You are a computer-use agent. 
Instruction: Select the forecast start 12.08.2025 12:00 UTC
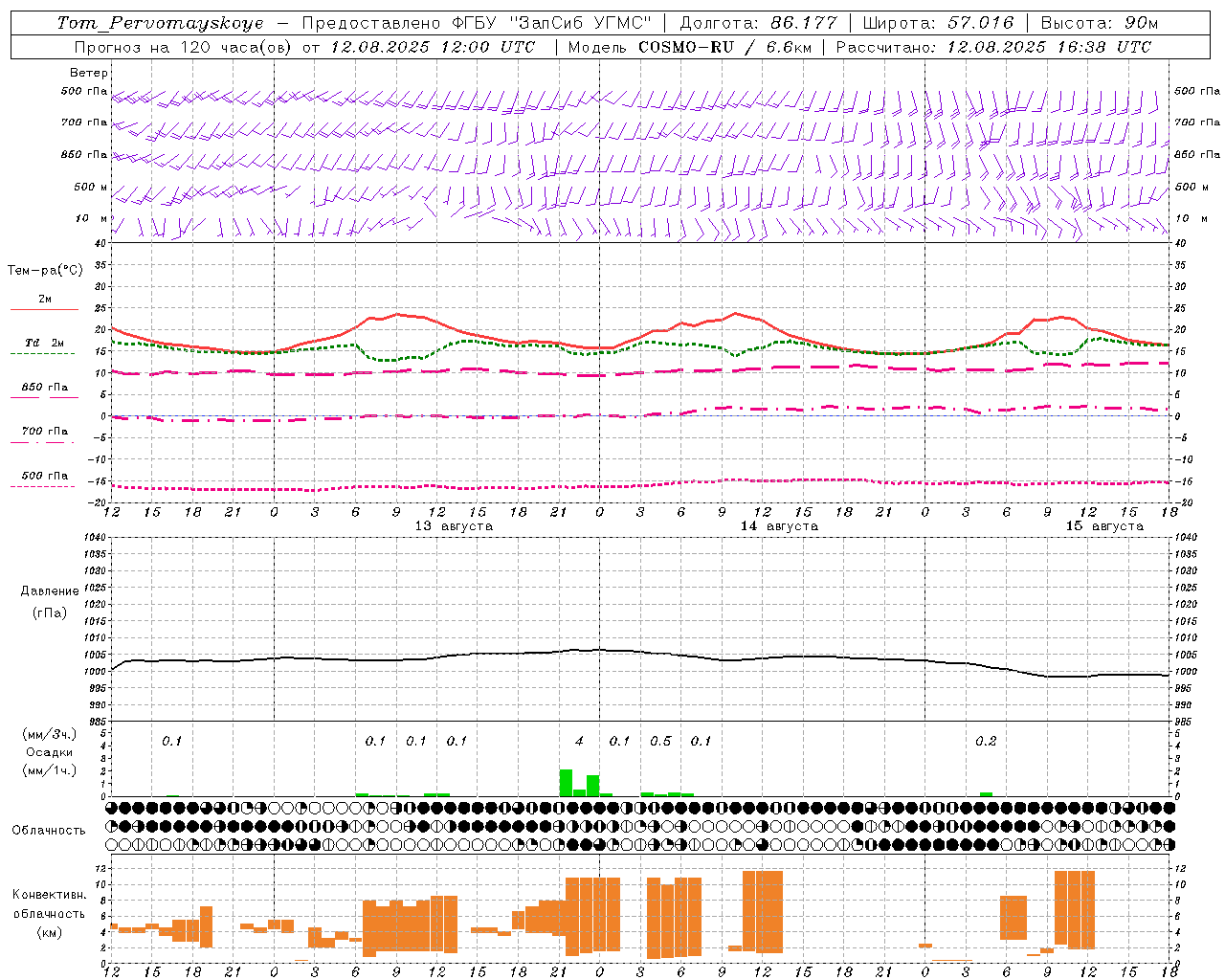pos(433,47)
